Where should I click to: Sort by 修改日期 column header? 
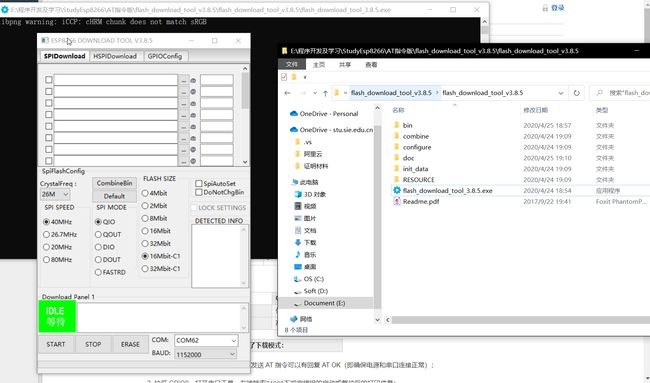pos(536,110)
